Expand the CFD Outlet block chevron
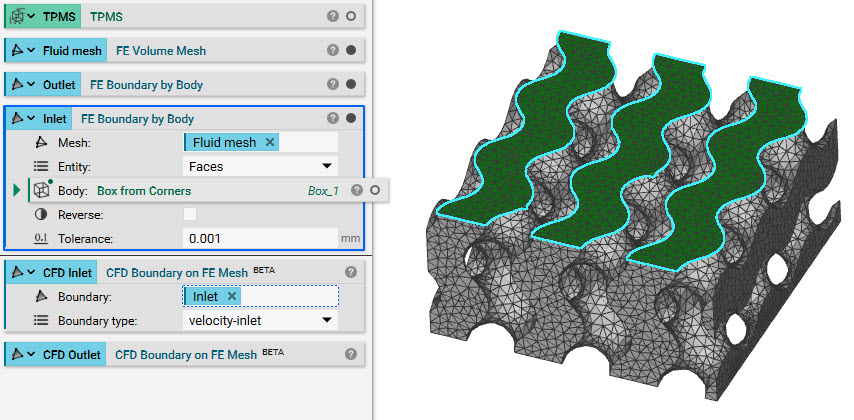The height and width of the screenshot is (420, 854). tap(32, 355)
